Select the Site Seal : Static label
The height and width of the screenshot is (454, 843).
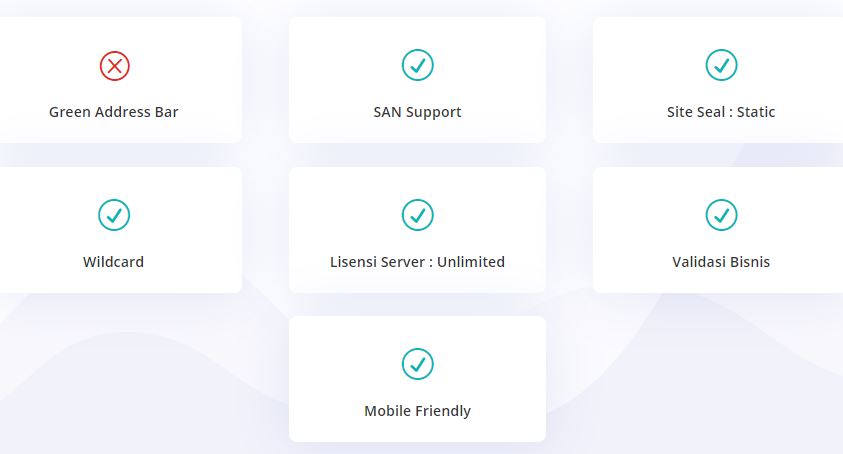[721, 112]
